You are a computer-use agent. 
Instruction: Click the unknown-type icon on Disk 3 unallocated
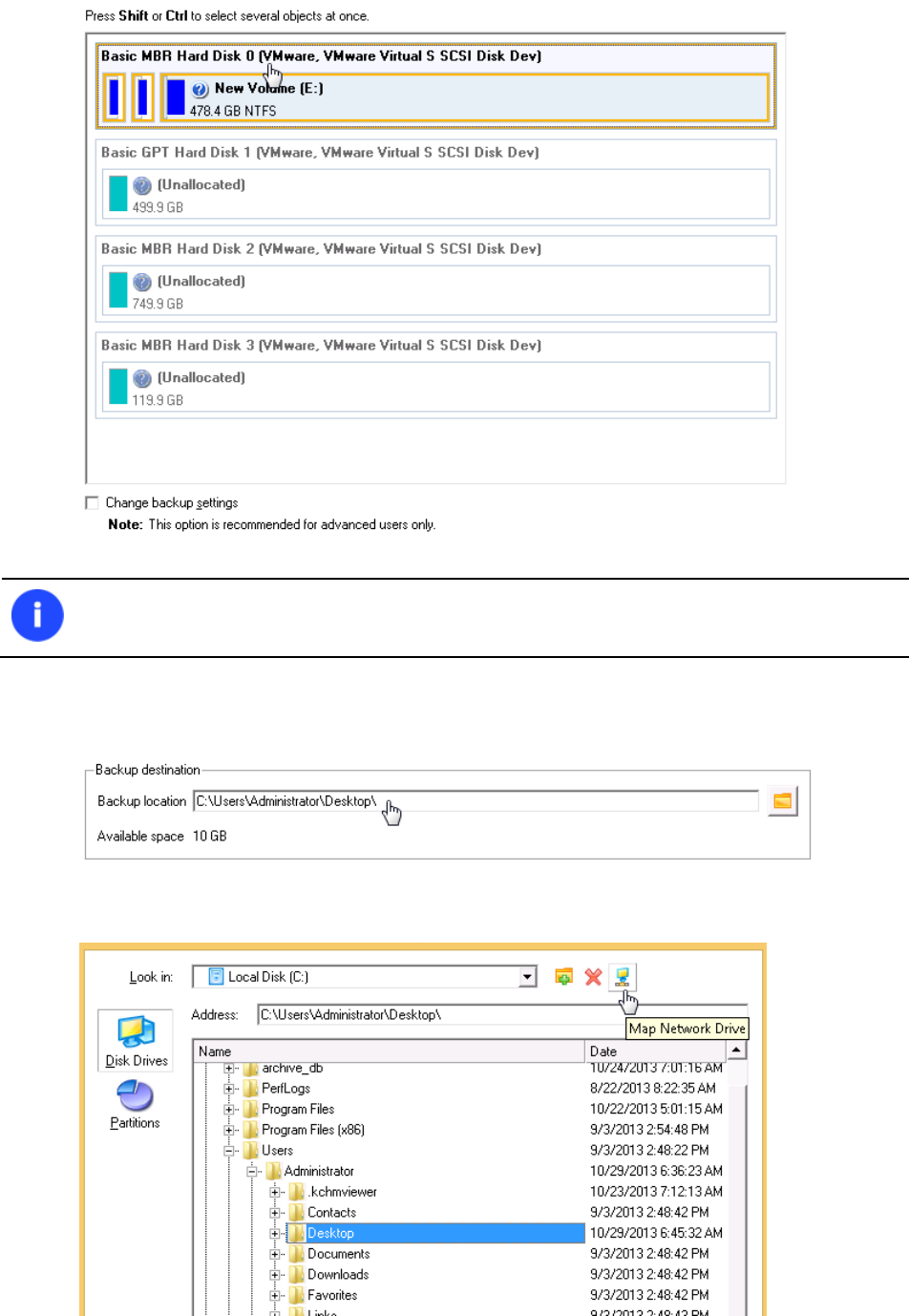click(142, 378)
